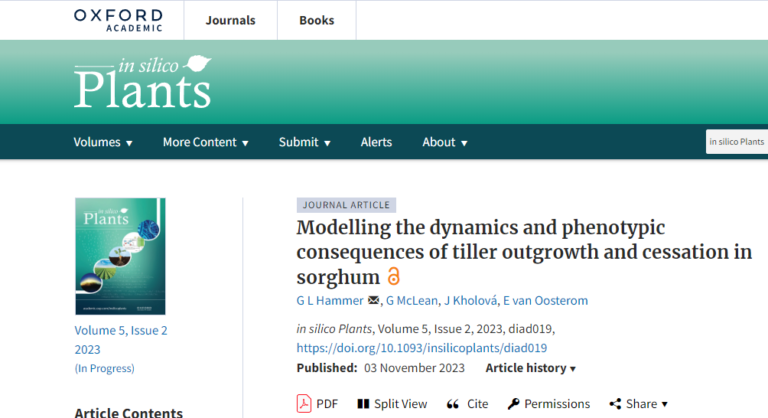Open the Journals tab
The height and width of the screenshot is (418, 768).
tap(230, 20)
